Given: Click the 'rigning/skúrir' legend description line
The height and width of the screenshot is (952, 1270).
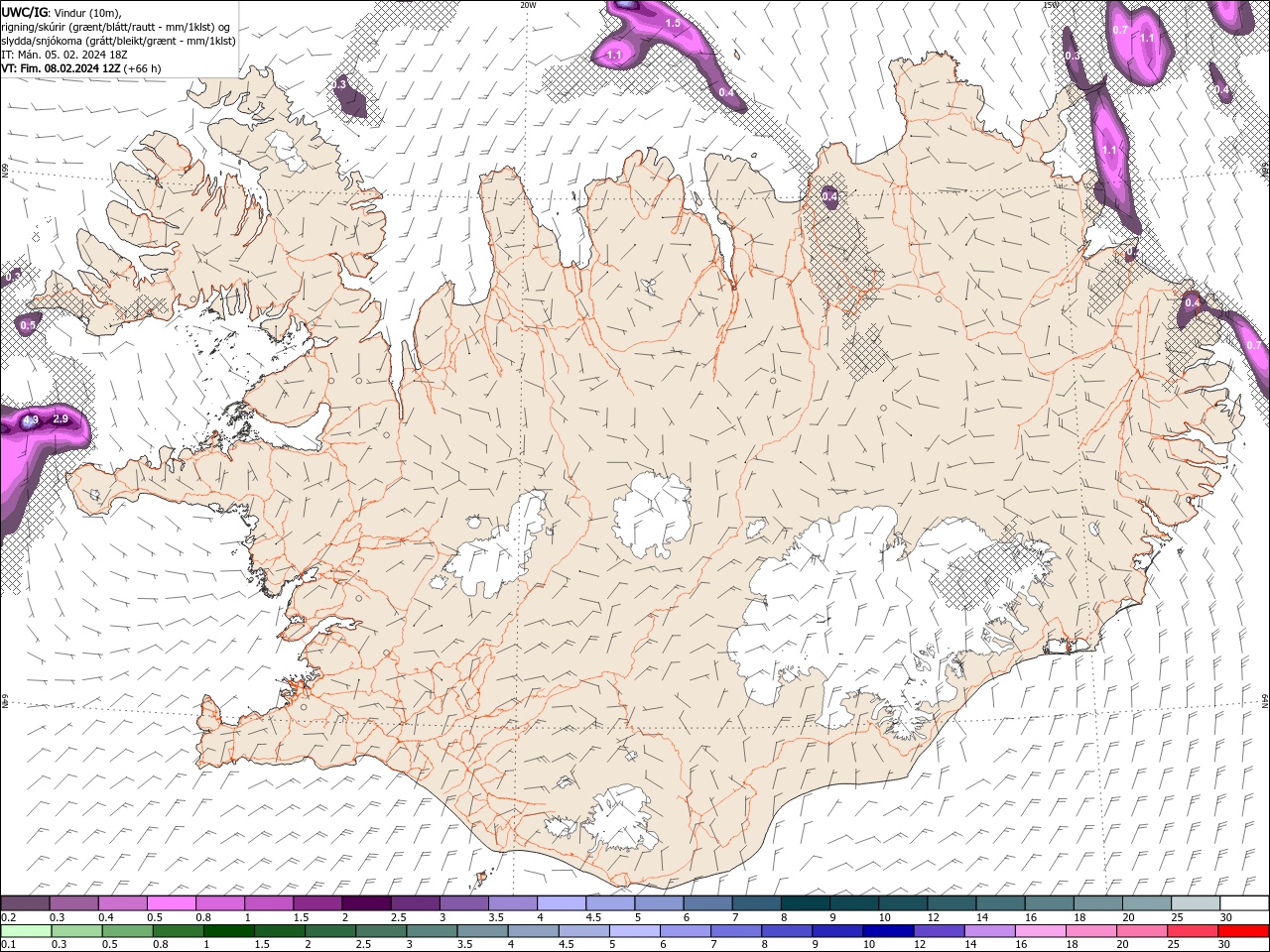Looking at the screenshot, I should 116,27.
